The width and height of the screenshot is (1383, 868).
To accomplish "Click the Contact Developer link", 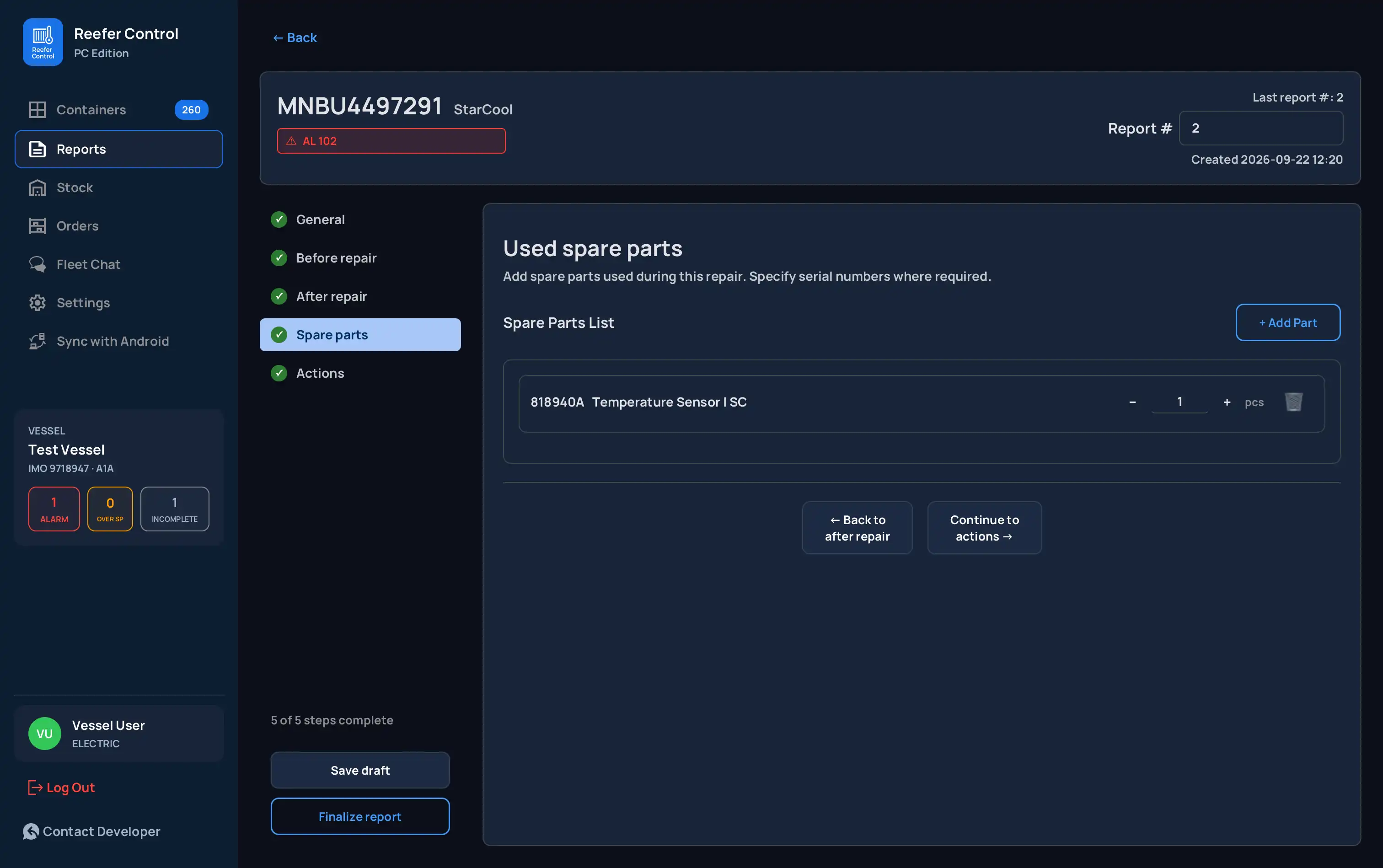I will click(92, 832).
